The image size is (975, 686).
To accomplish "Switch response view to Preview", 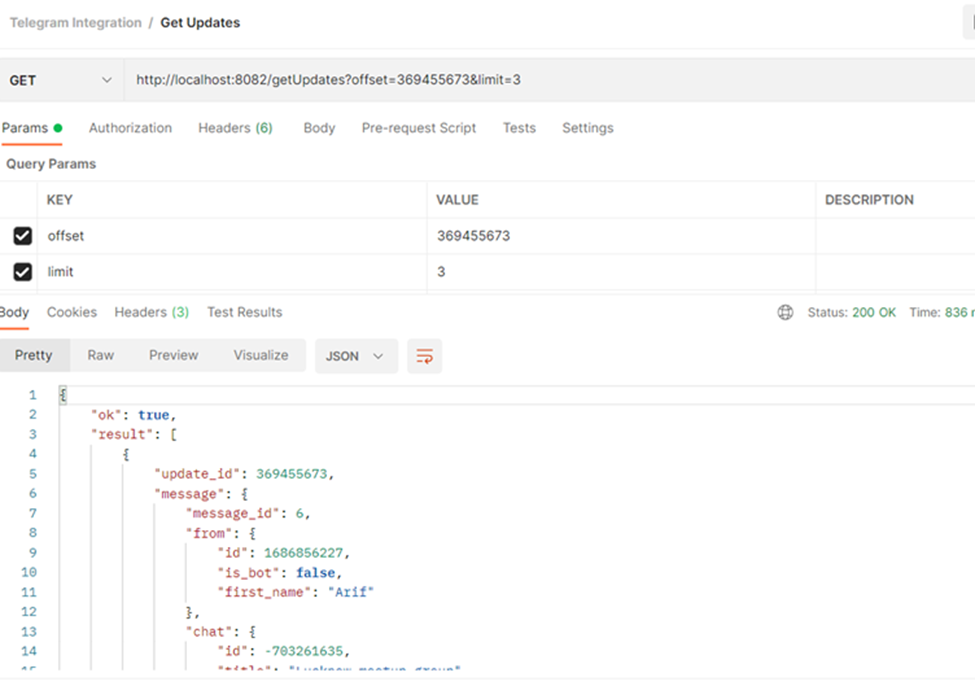I will [173, 355].
